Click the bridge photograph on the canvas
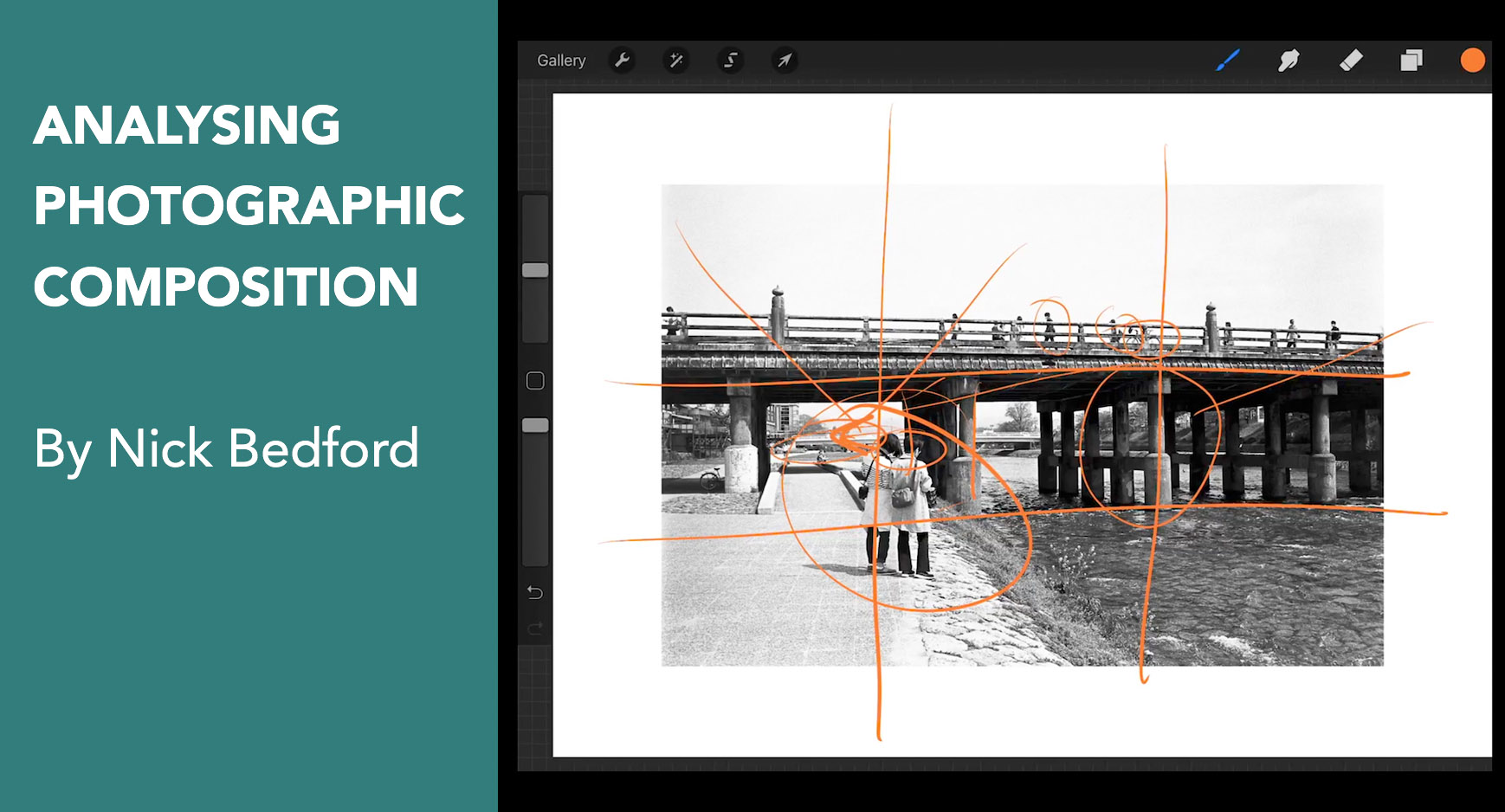This screenshot has height=812, width=1505. tap(1023, 425)
